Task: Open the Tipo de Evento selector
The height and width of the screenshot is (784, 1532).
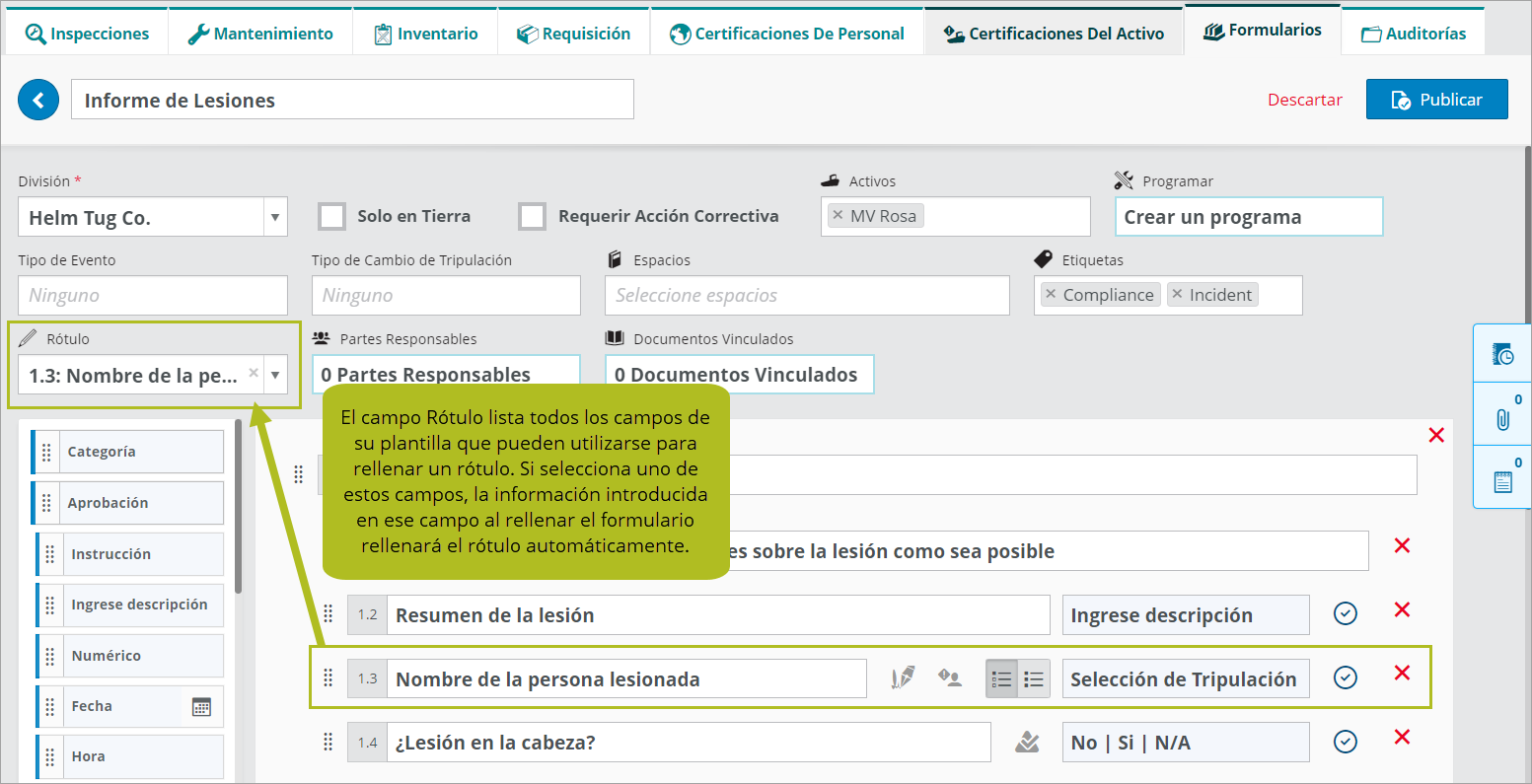Action: 153,295
